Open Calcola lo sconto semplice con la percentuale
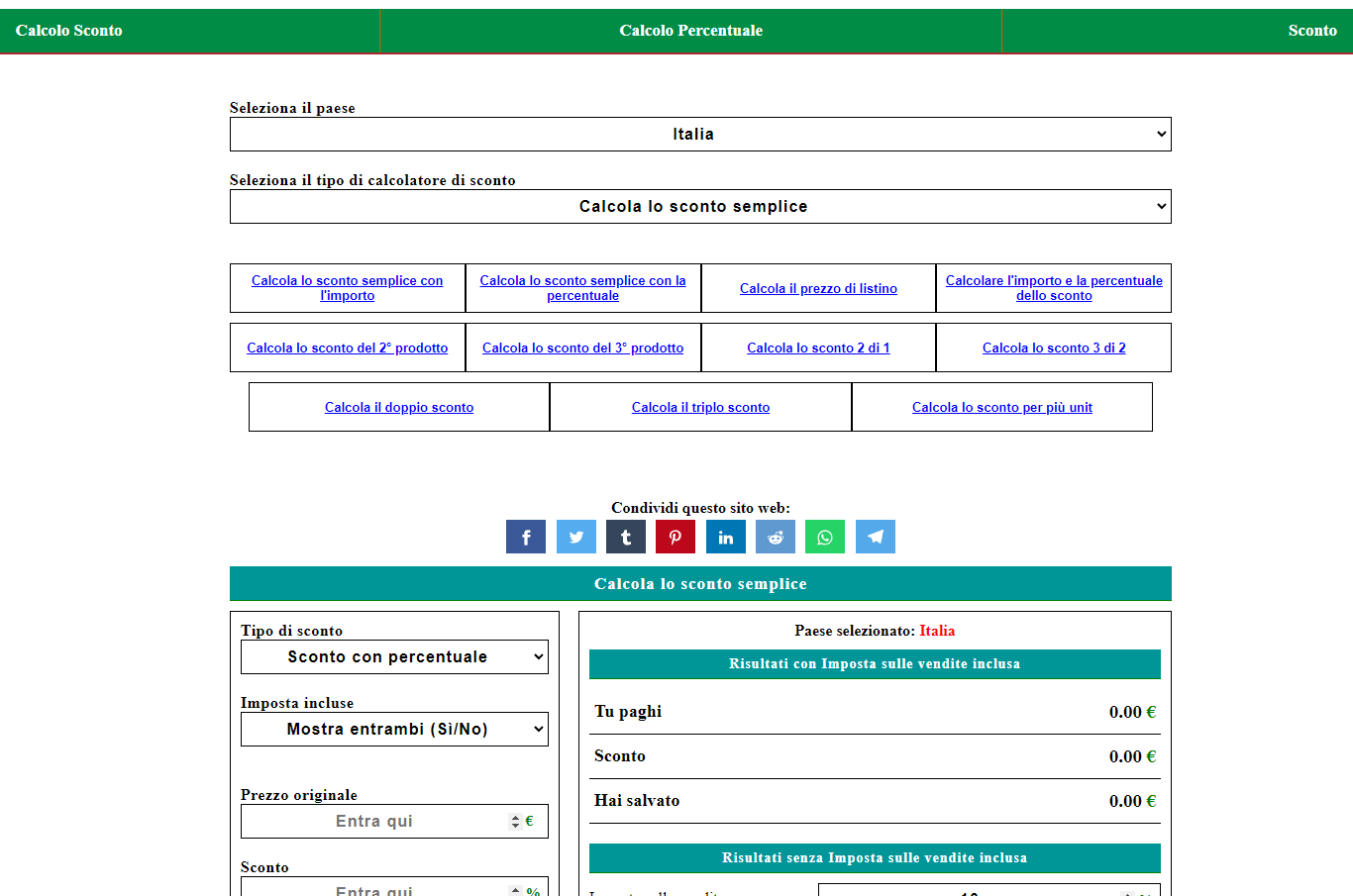 coord(583,288)
